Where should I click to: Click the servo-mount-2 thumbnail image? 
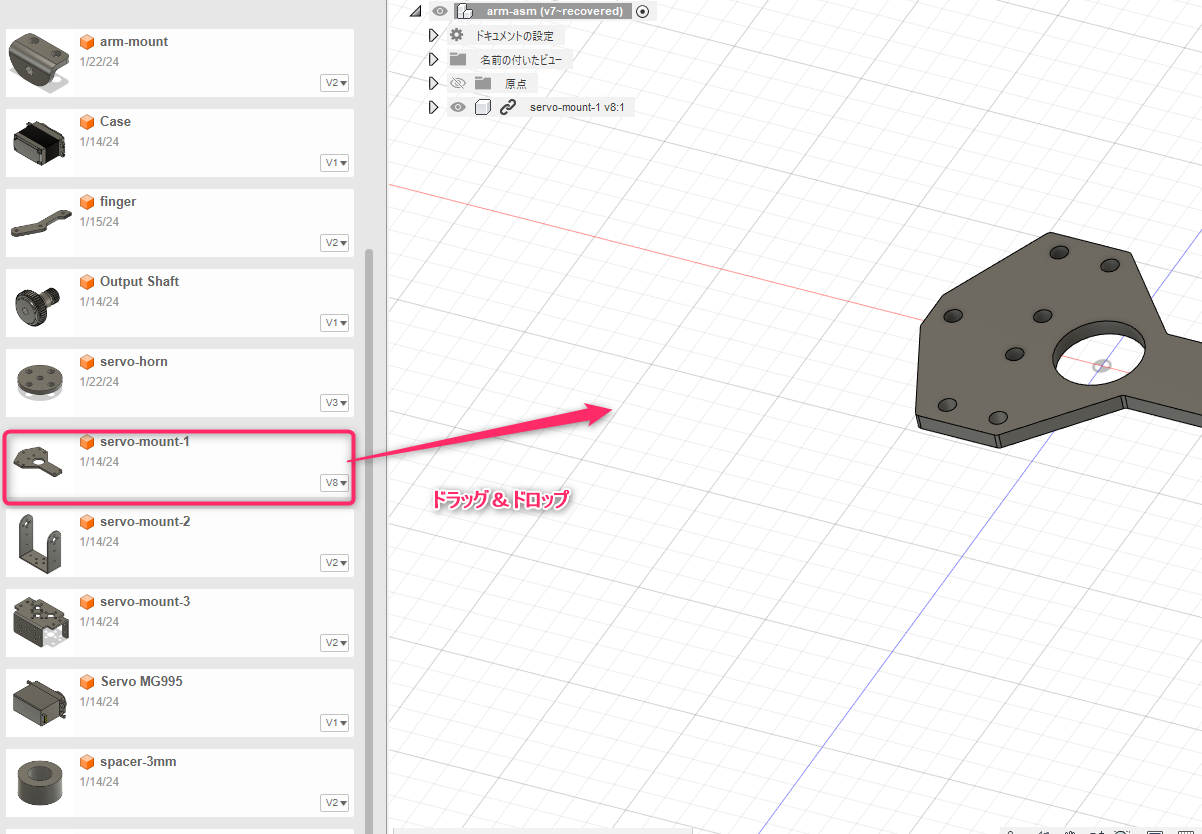(x=38, y=542)
